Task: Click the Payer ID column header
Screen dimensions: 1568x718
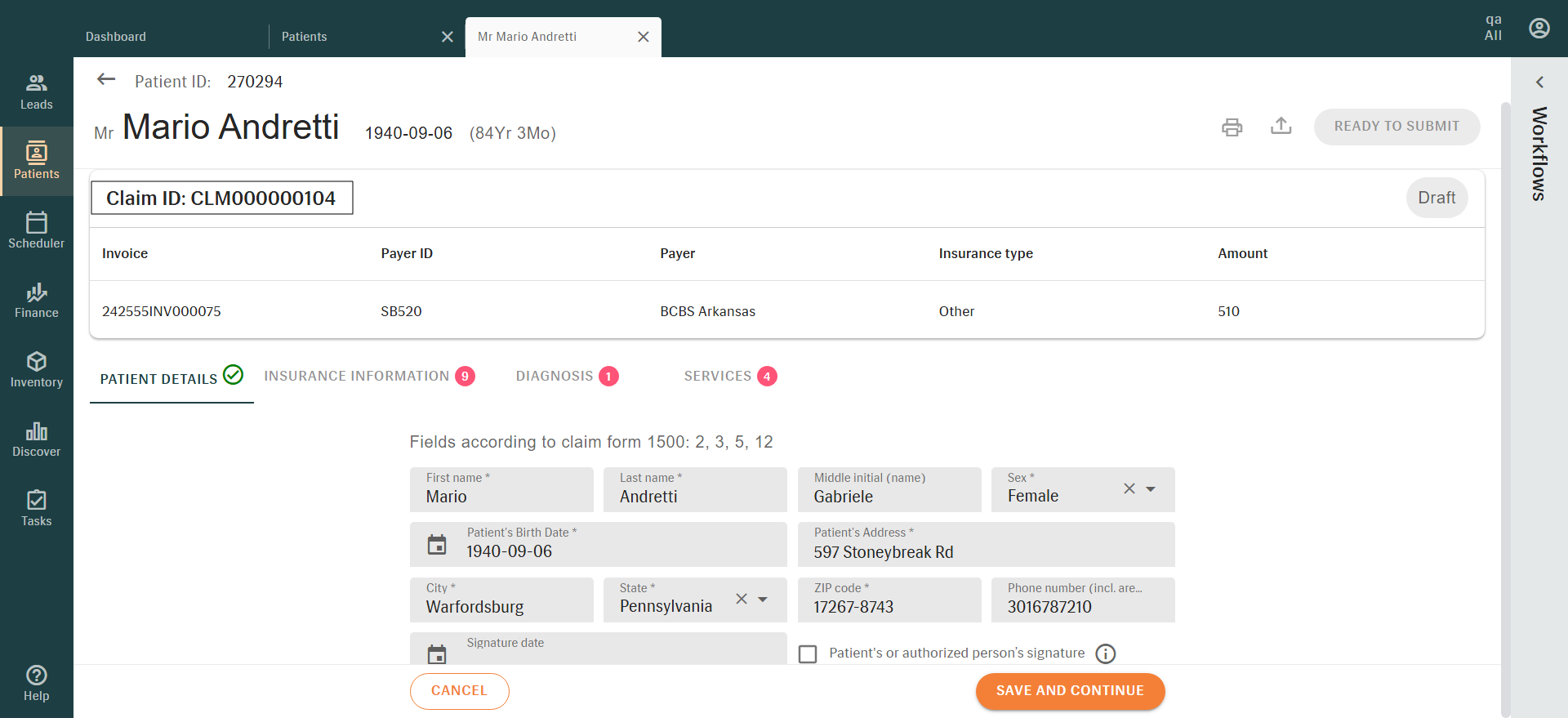Action: pyautogui.click(x=407, y=253)
